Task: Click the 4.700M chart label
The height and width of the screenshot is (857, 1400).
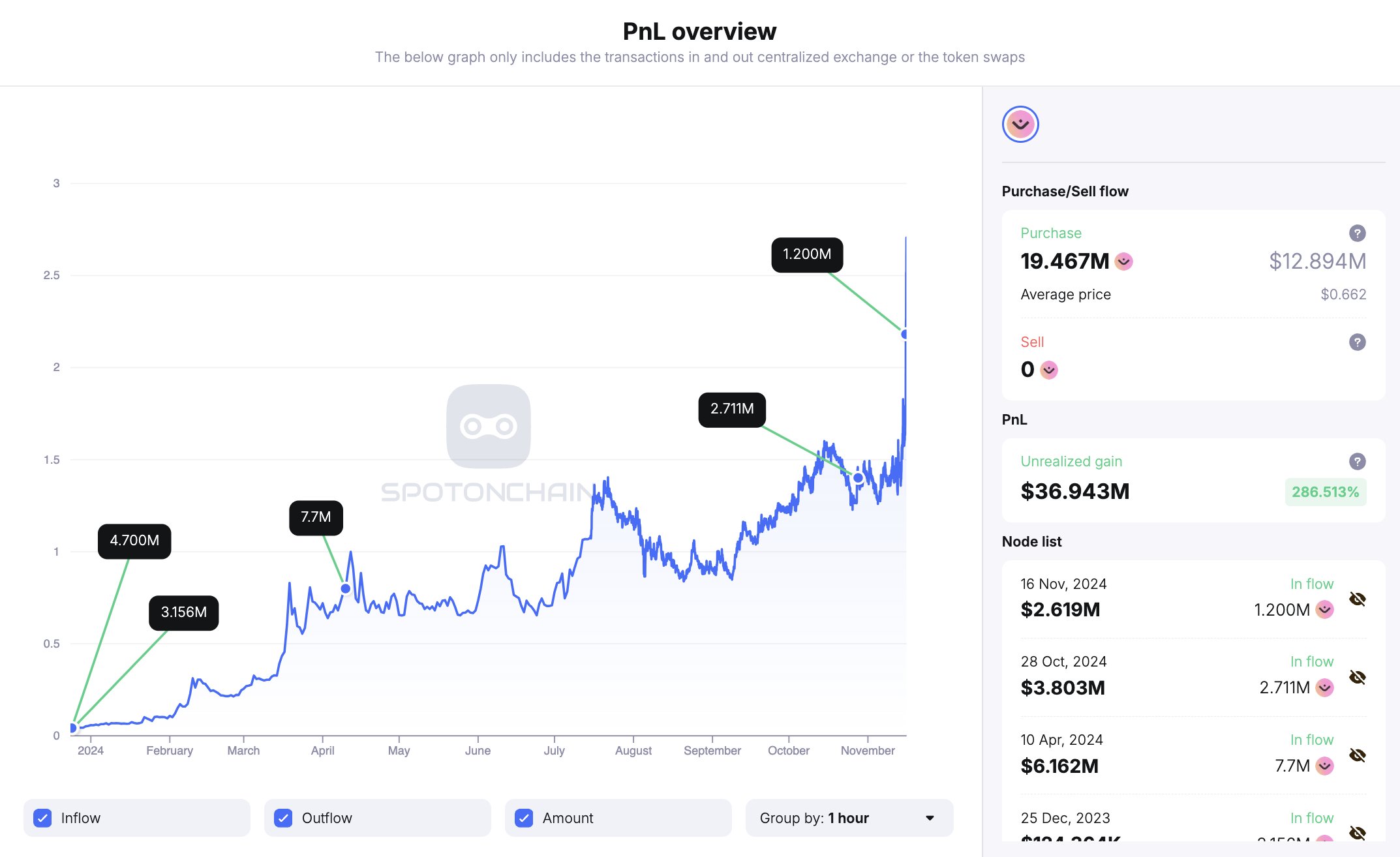Action: tap(134, 541)
